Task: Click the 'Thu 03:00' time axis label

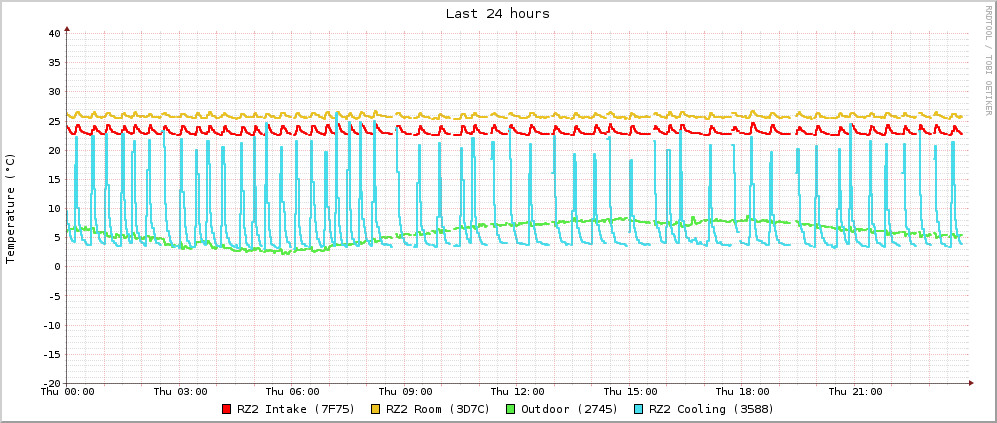Action: pyautogui.click(x=180, y=391)
